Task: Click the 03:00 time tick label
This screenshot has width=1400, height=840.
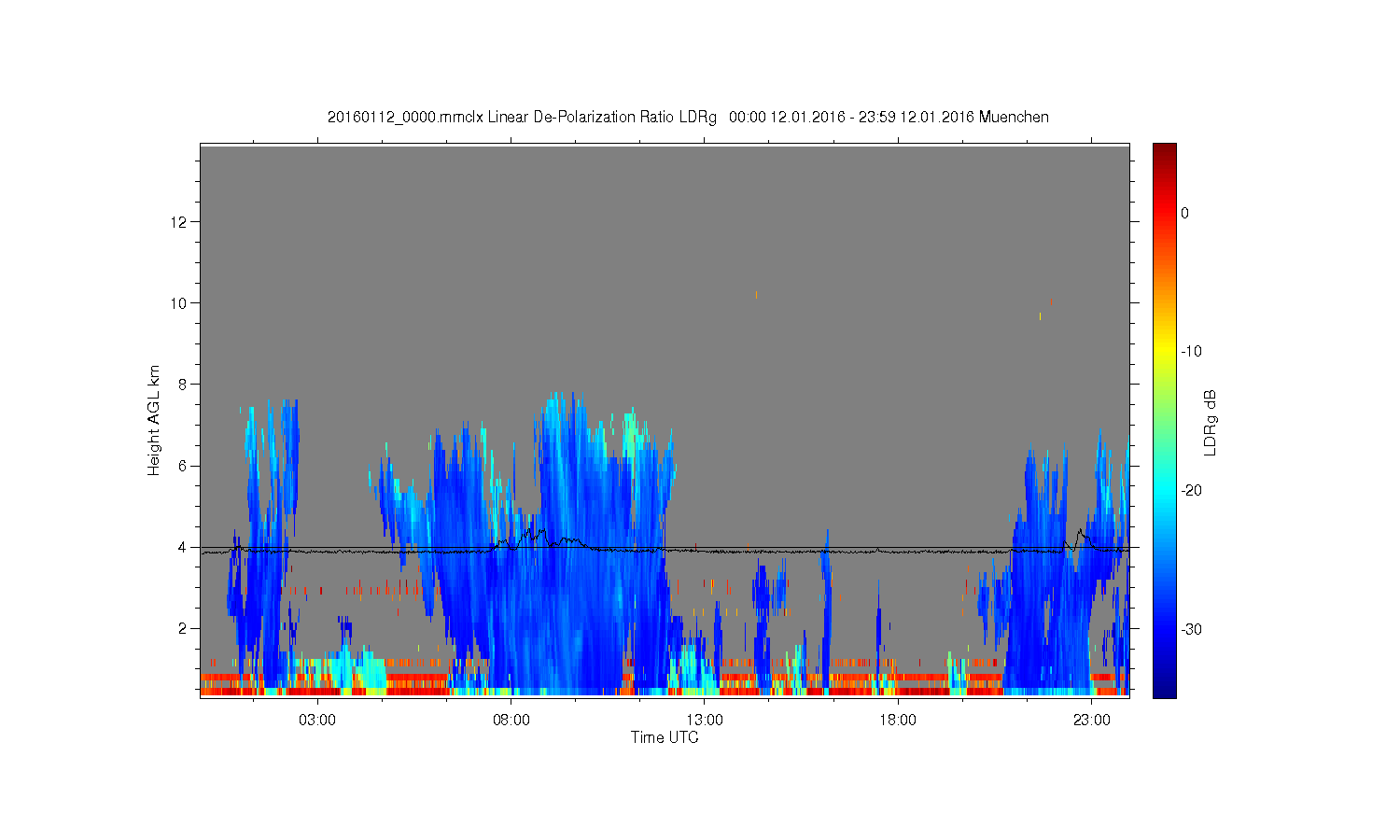Action: (x=317, y=721)
